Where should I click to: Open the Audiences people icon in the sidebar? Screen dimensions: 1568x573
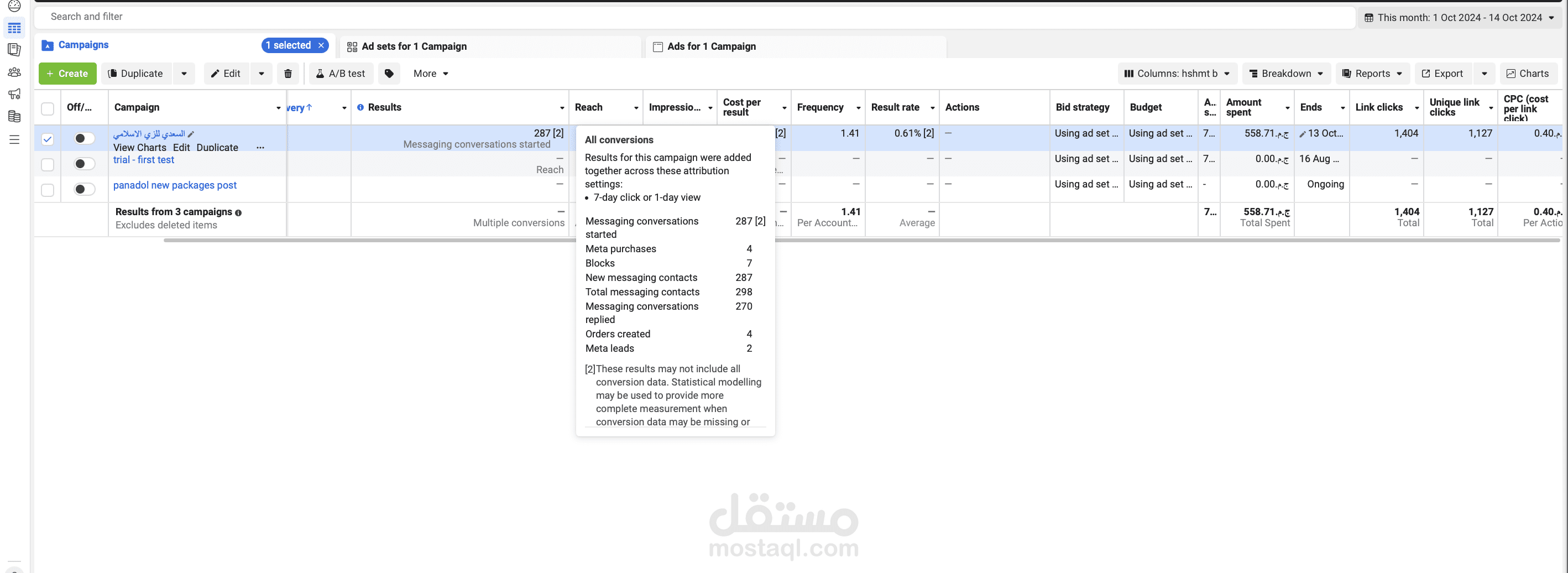(14, 72)
